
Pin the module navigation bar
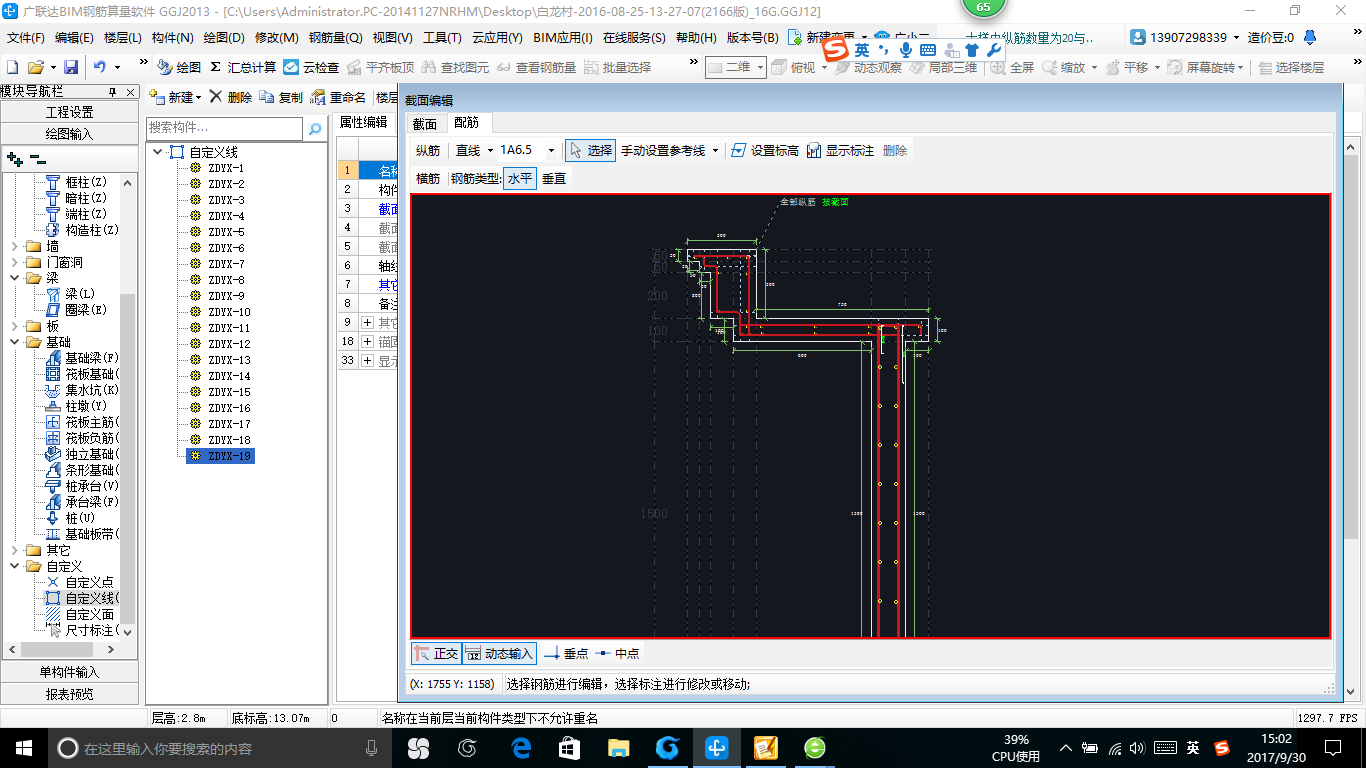114,92
